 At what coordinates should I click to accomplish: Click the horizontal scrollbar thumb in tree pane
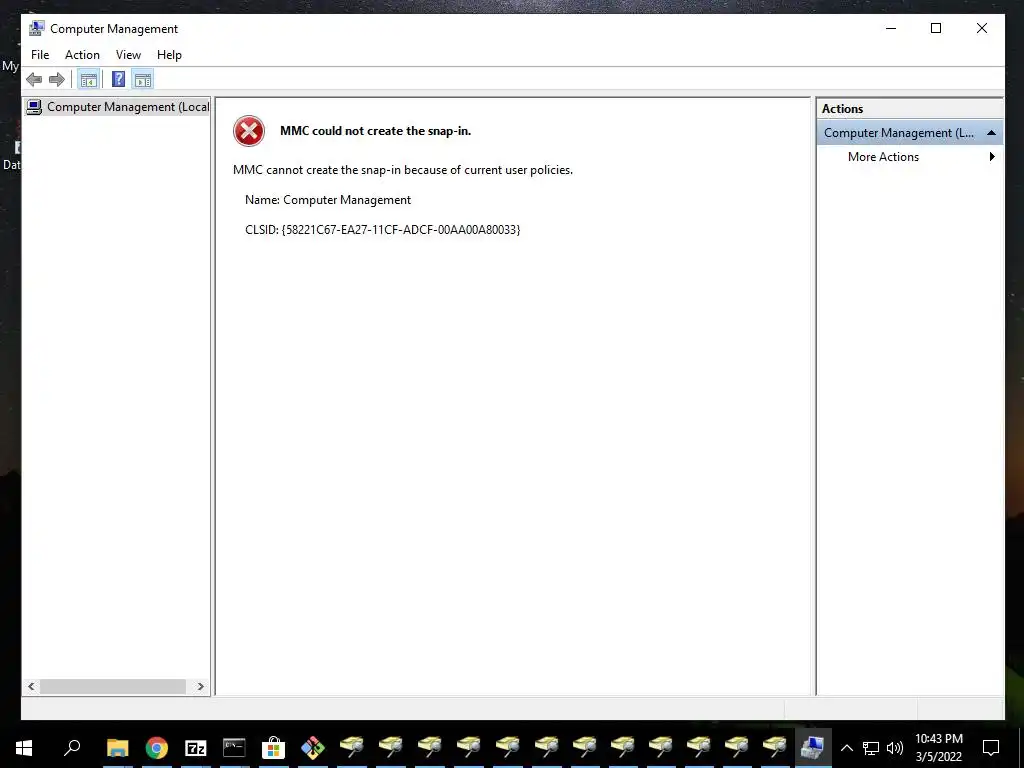[x=113, y=686]
